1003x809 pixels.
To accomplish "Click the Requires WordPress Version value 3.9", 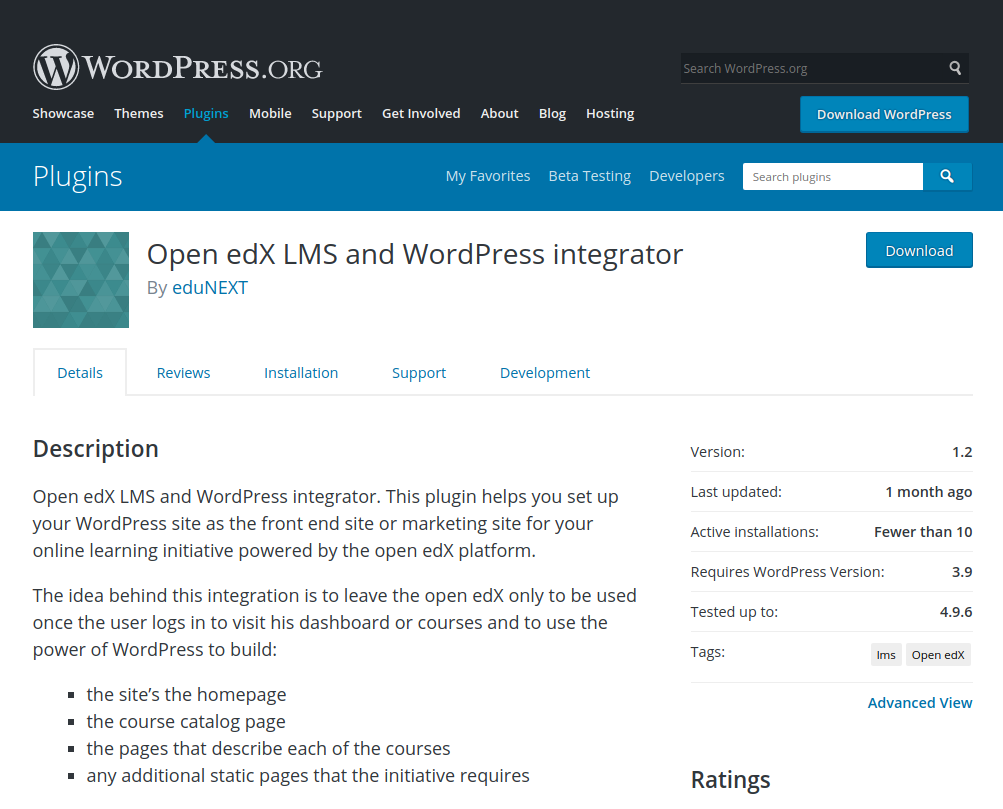I will coord(962,572).
